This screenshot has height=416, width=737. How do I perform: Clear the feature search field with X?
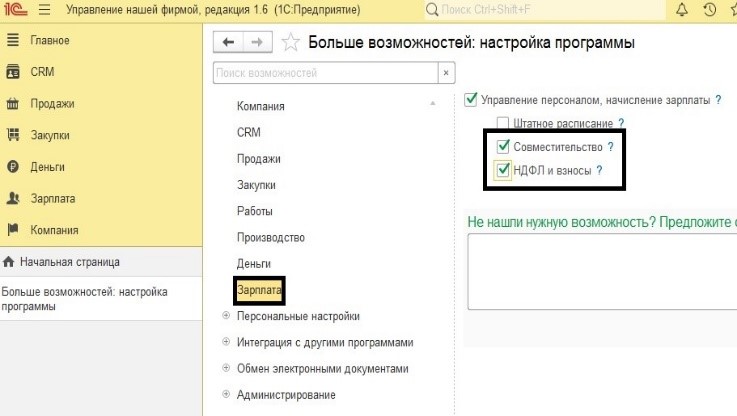446,73
